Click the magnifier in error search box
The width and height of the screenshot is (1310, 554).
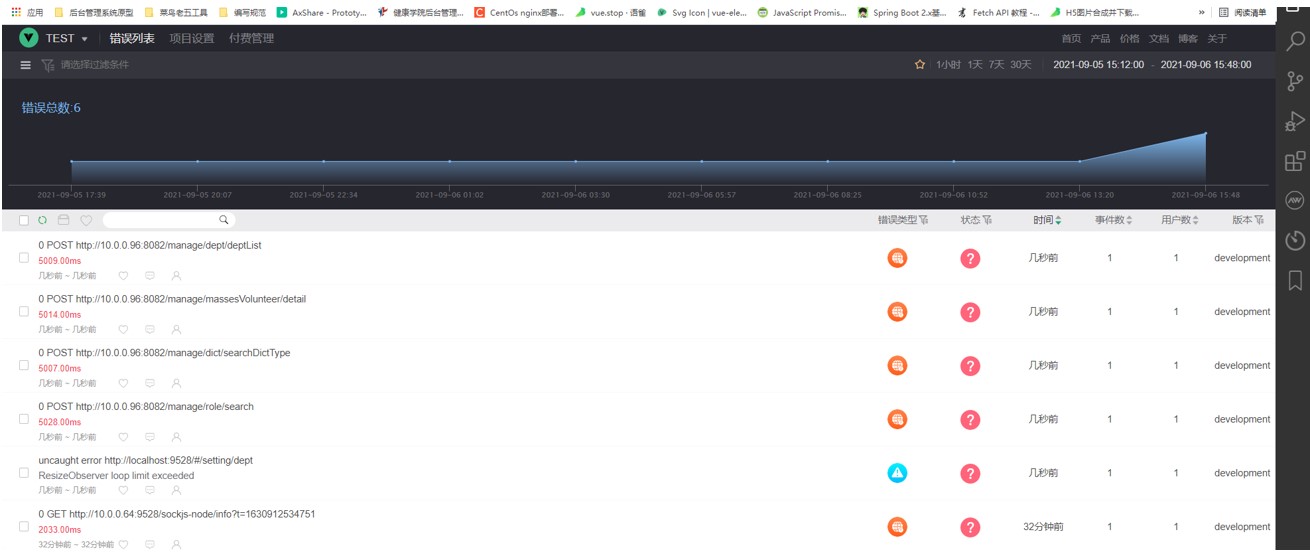coord(224,220)
